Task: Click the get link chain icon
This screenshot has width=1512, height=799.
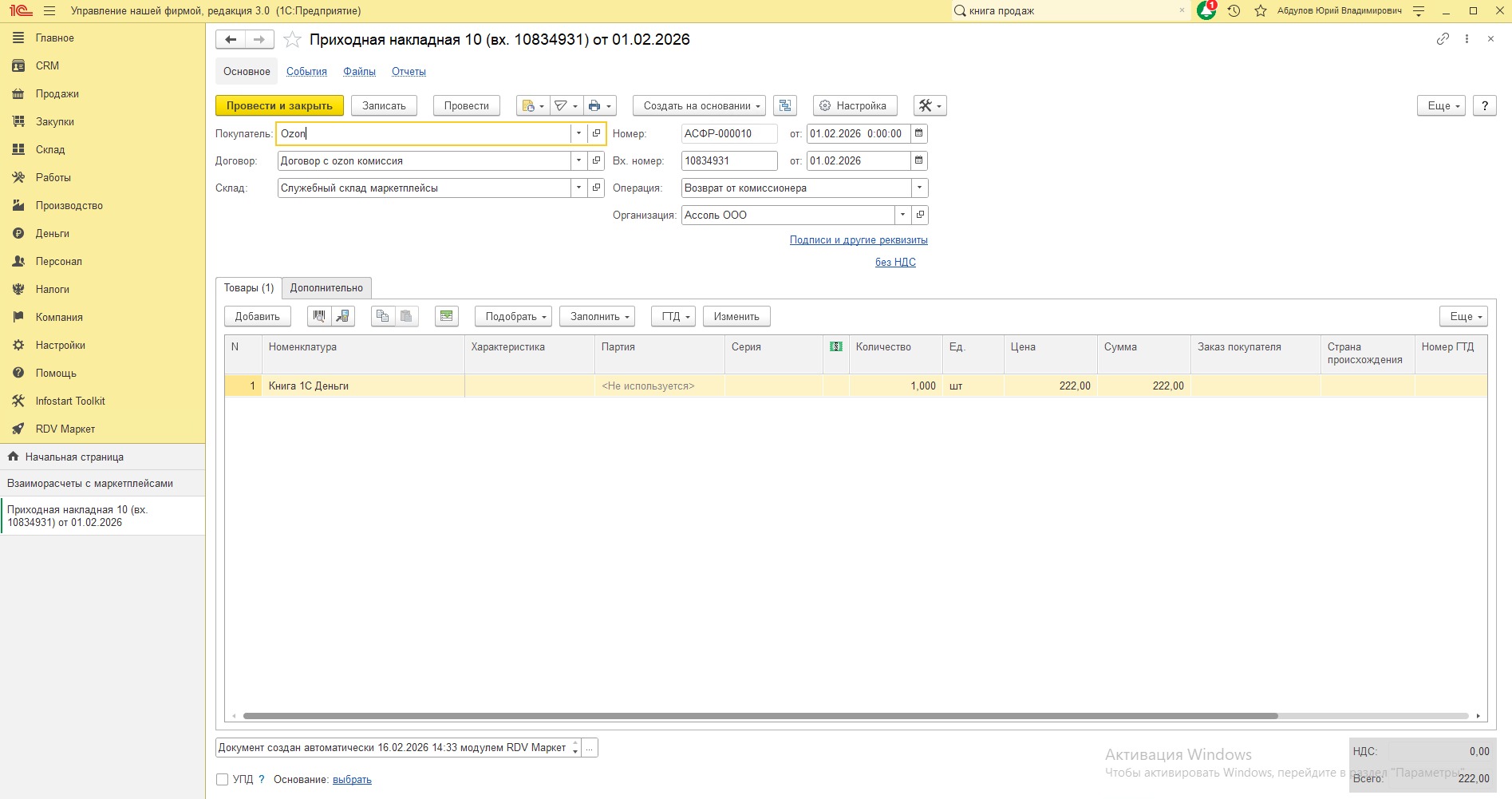Action: (1443, 39)
